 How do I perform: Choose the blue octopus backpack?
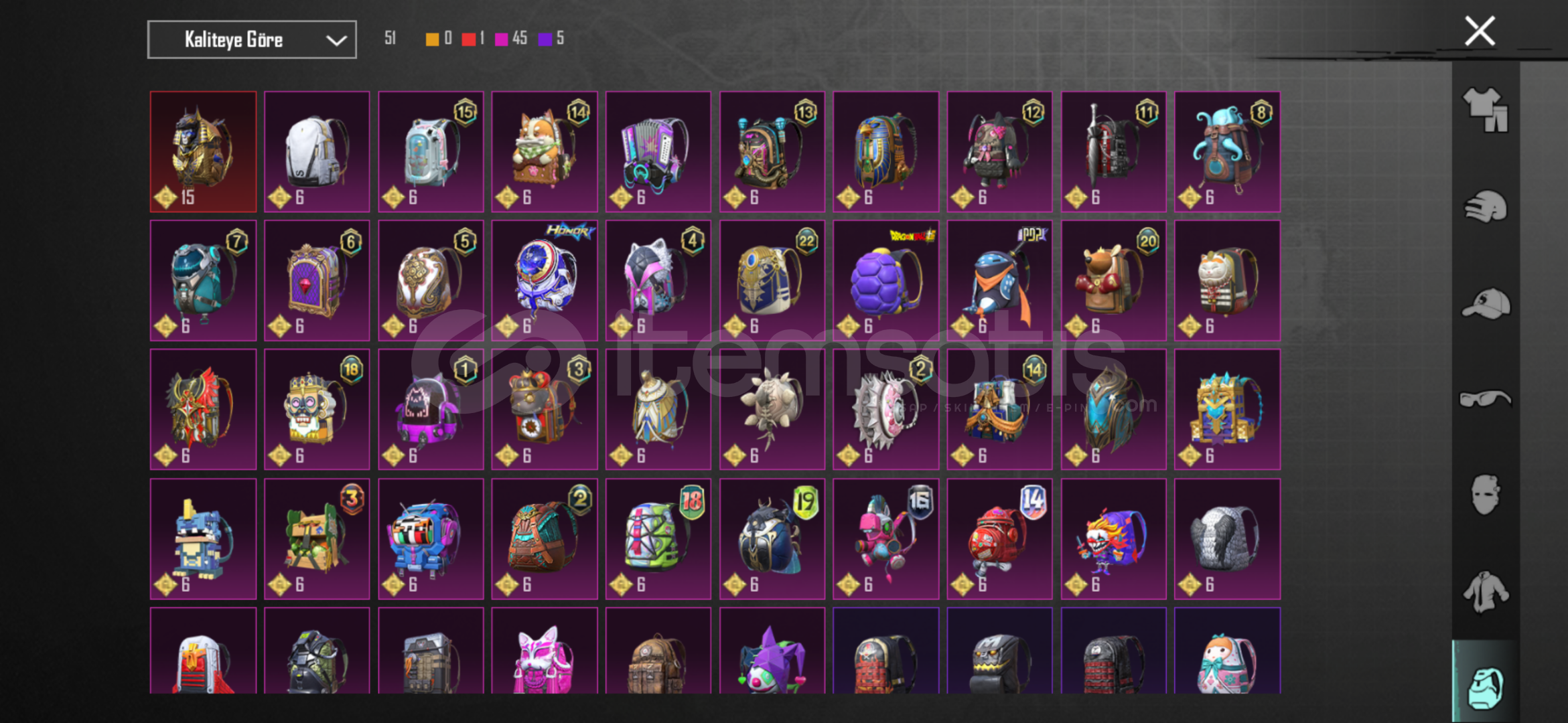[1227, 152]
